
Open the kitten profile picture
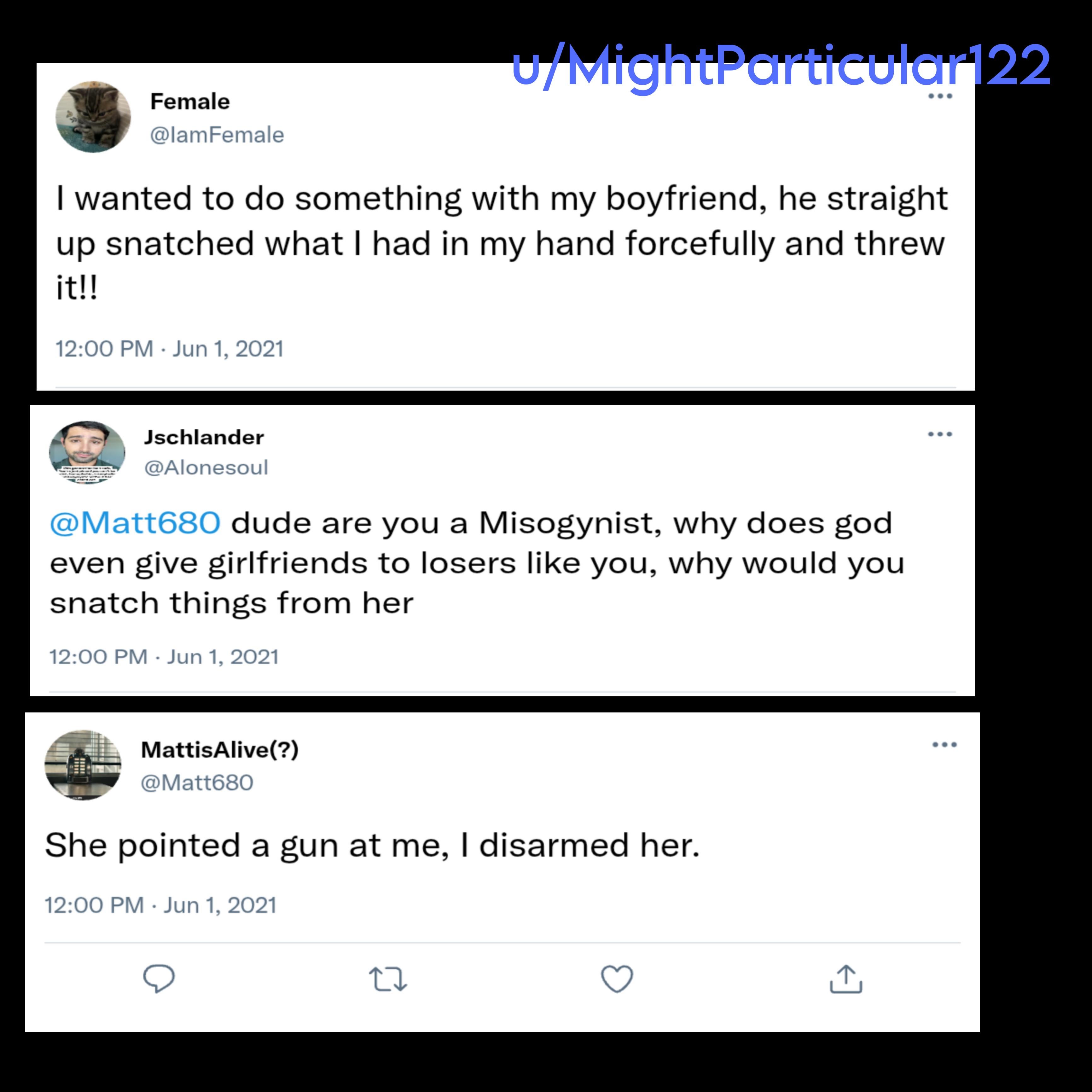[93, 117]
